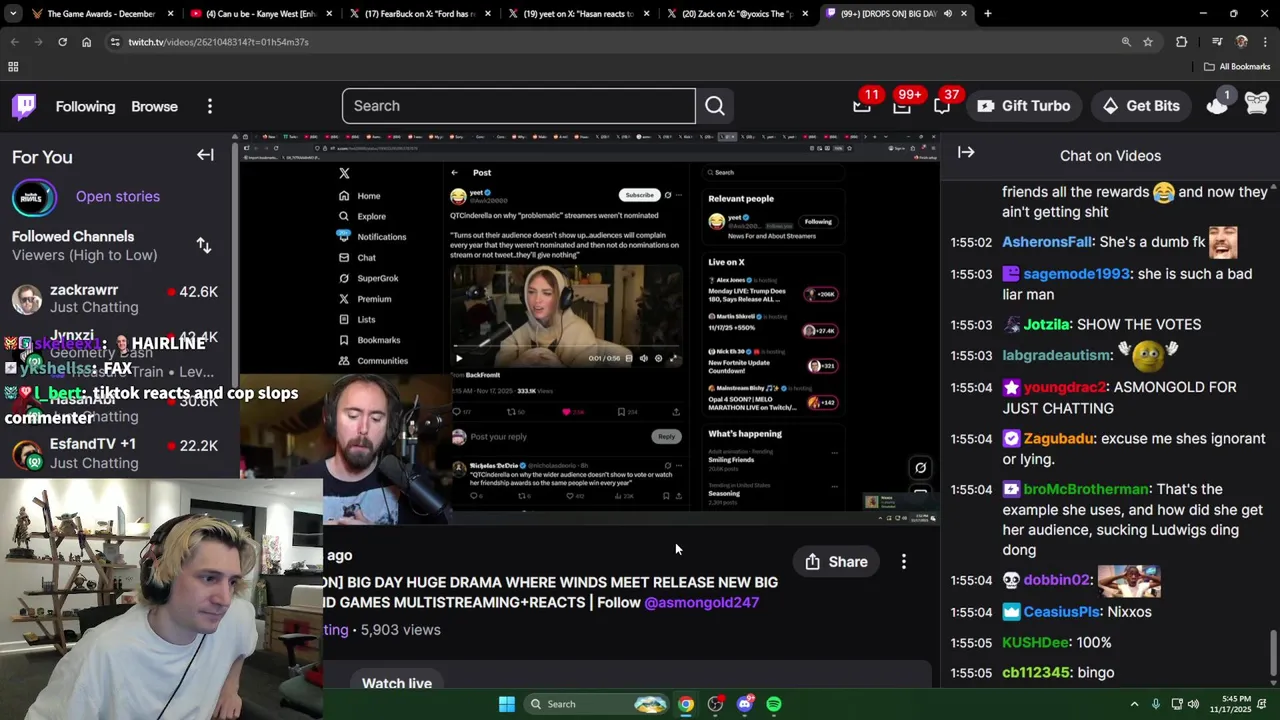The height and width of the screenshot is (720, 1280).
Task: Bookmark this page with the star icon
Action: 1148,42
